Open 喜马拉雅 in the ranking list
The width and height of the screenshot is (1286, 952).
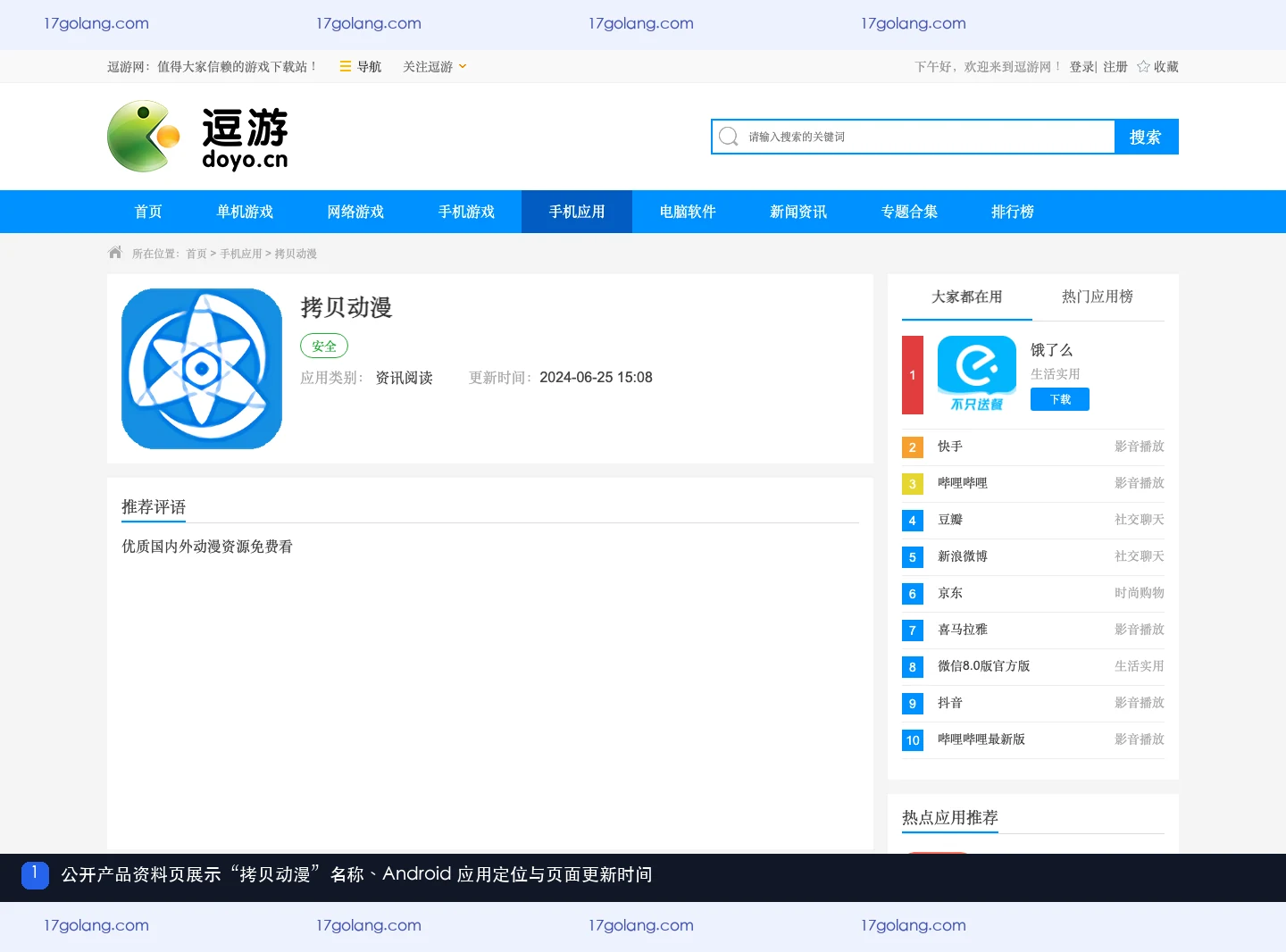pyautogui.click(x=963, y=630)
